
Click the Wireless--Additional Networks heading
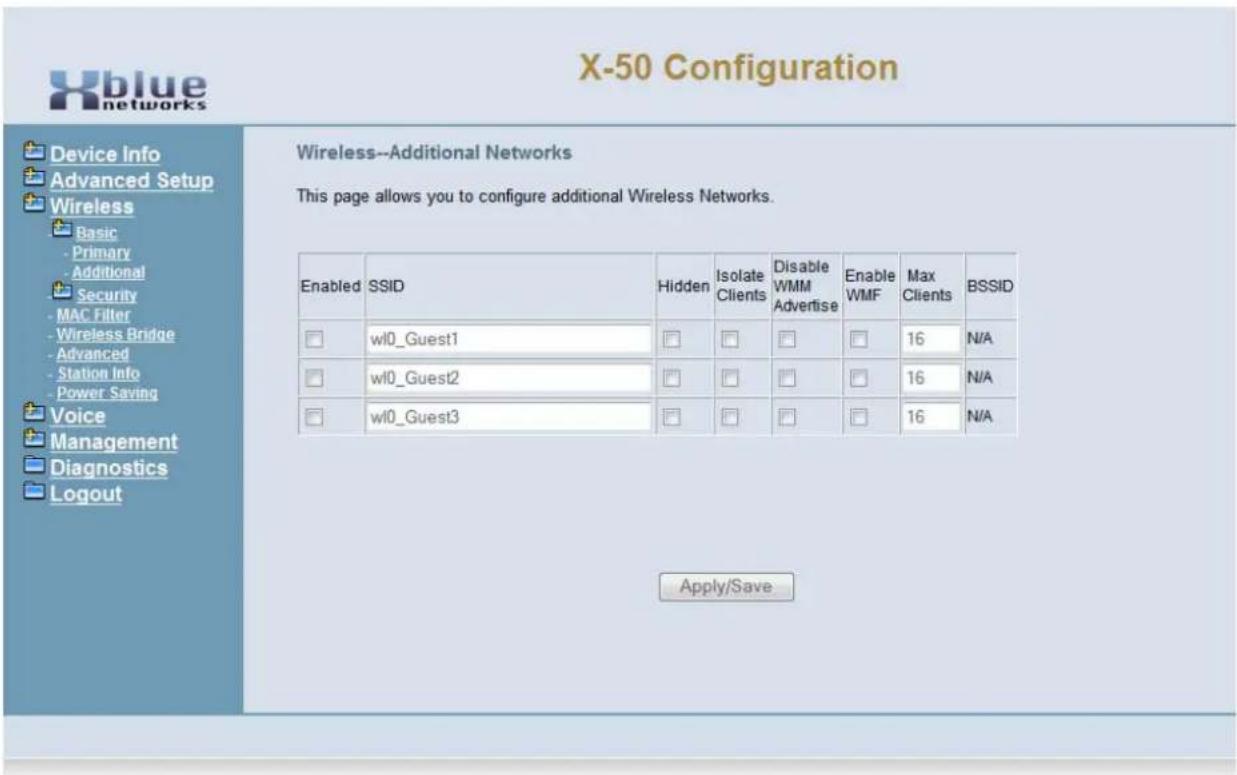point(434,154)
